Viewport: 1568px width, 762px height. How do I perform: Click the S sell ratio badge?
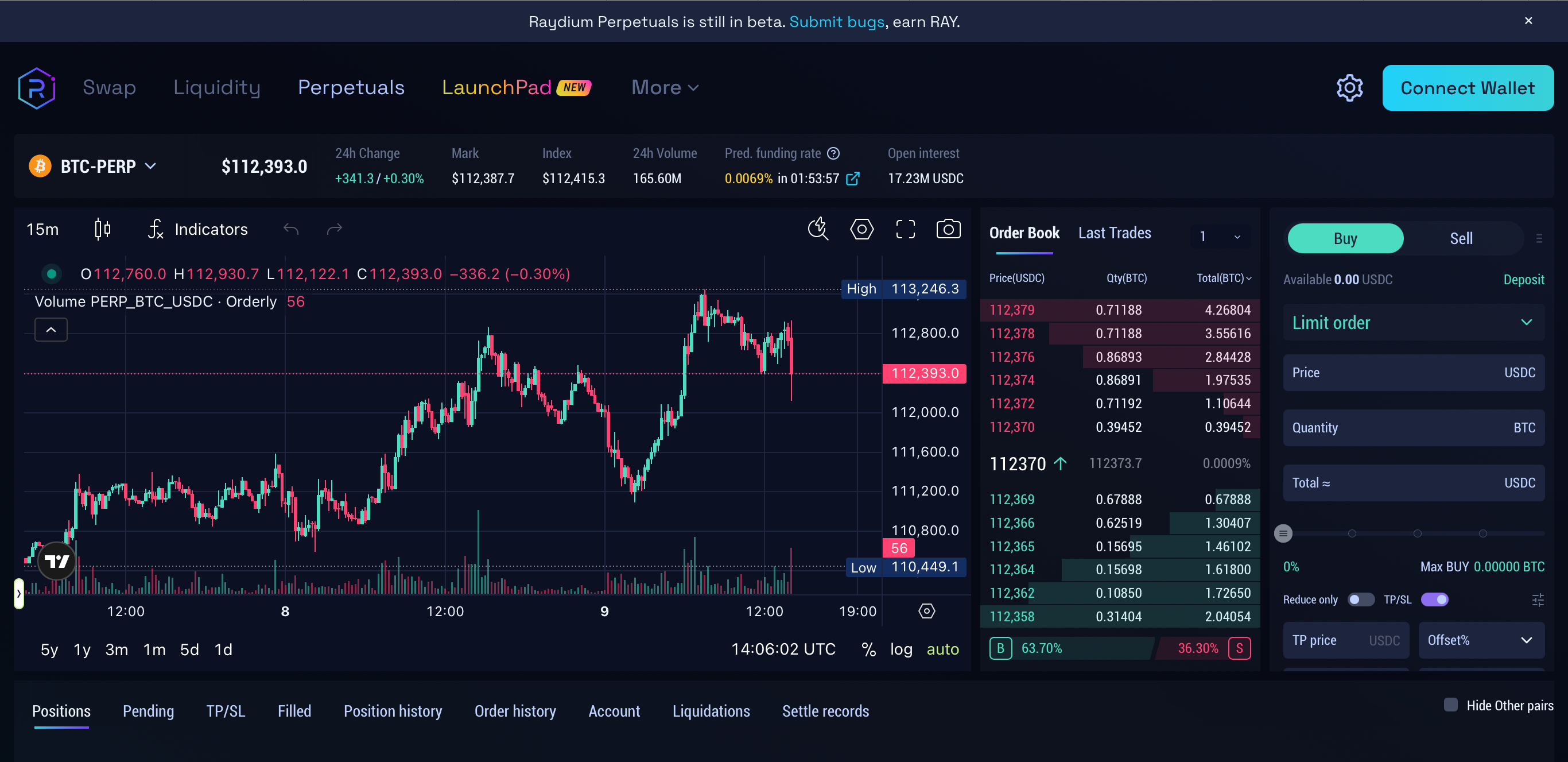point(1239,648)
